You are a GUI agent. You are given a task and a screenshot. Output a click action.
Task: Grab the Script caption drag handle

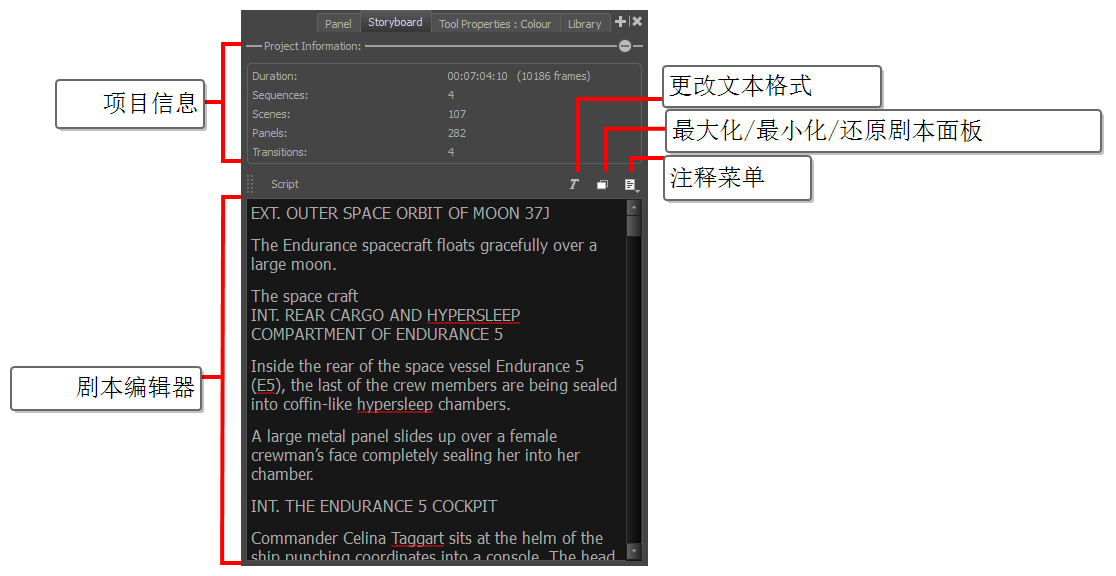[250, 184]
